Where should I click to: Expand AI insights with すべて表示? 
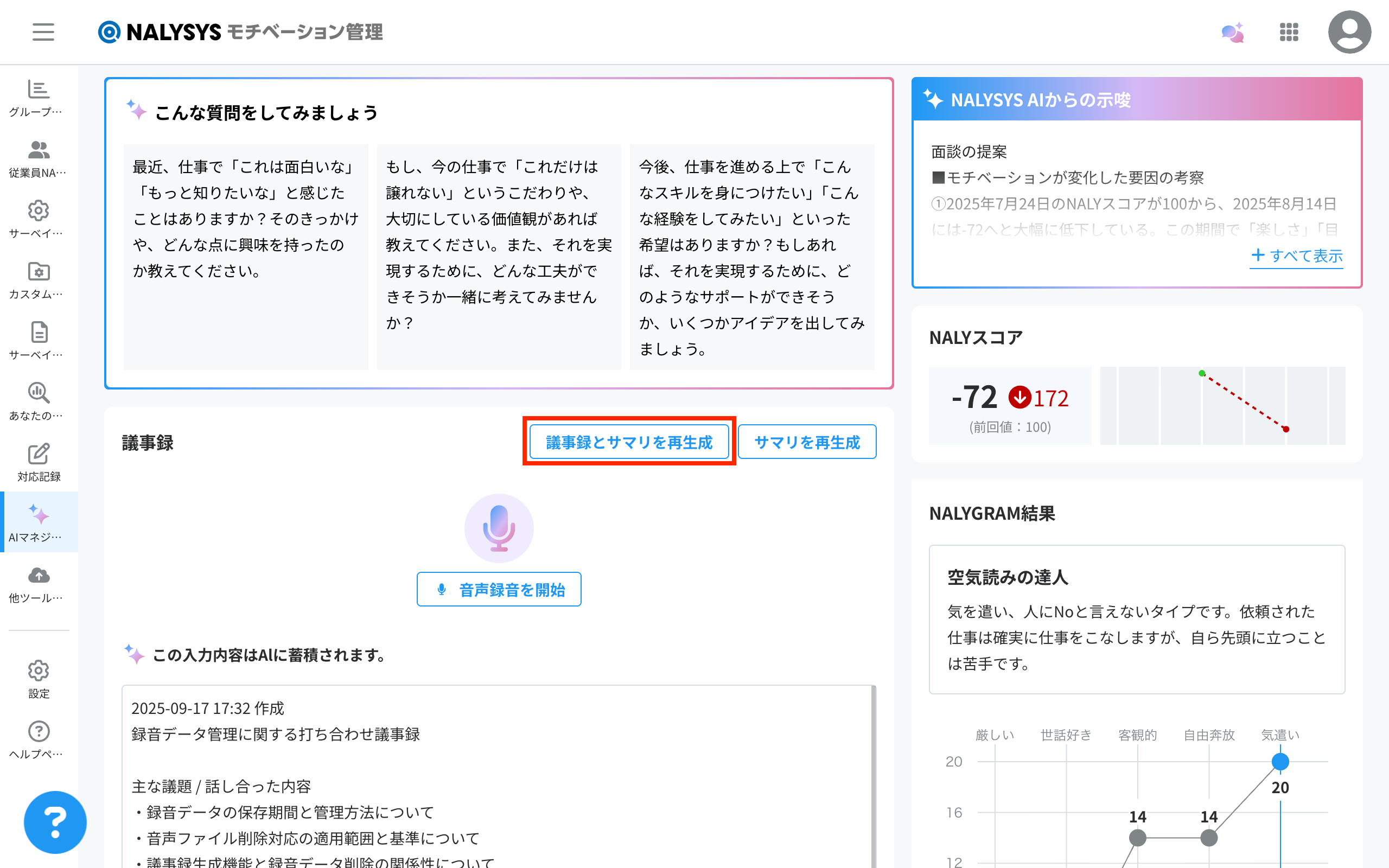[x=1297, y=256]
